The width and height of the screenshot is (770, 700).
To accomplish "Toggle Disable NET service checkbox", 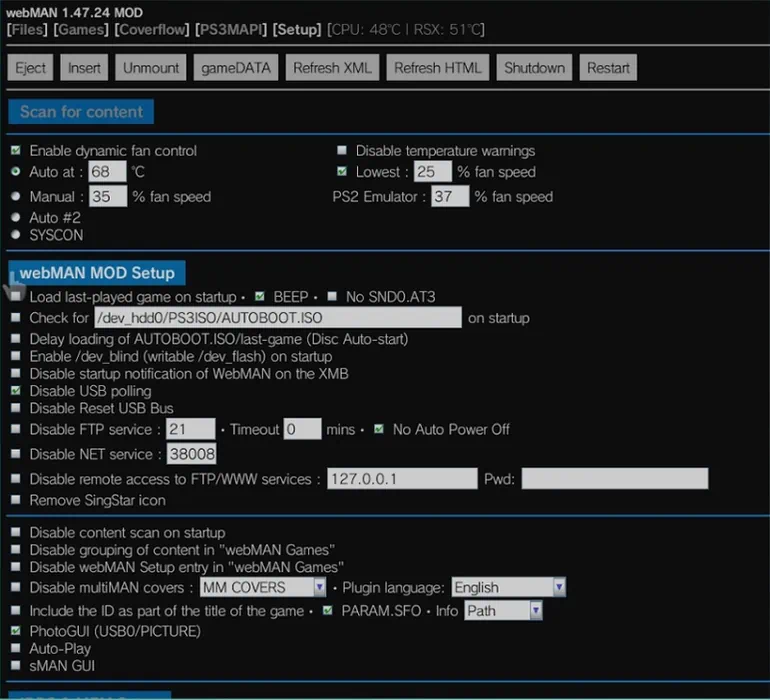I will 16,454.
